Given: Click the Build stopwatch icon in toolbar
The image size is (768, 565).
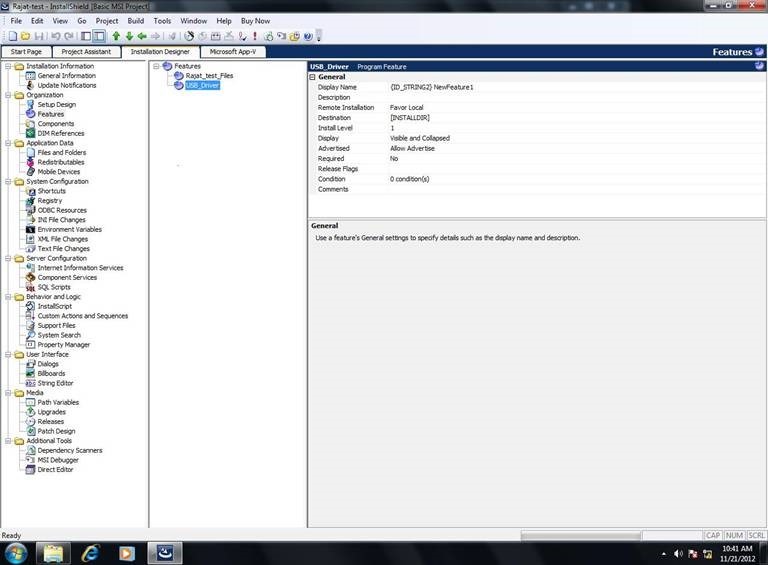Looking at the screenshot, I should pyautogui.click(x=189, y=36).
